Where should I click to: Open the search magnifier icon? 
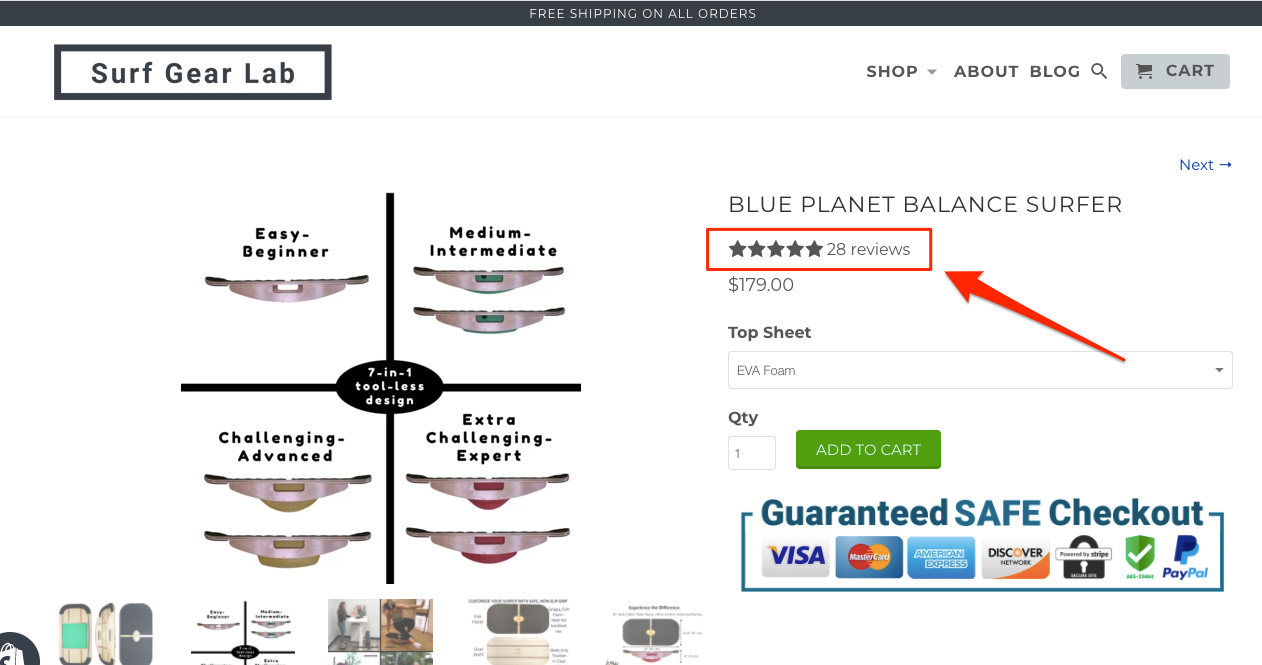coord(1099,71)
